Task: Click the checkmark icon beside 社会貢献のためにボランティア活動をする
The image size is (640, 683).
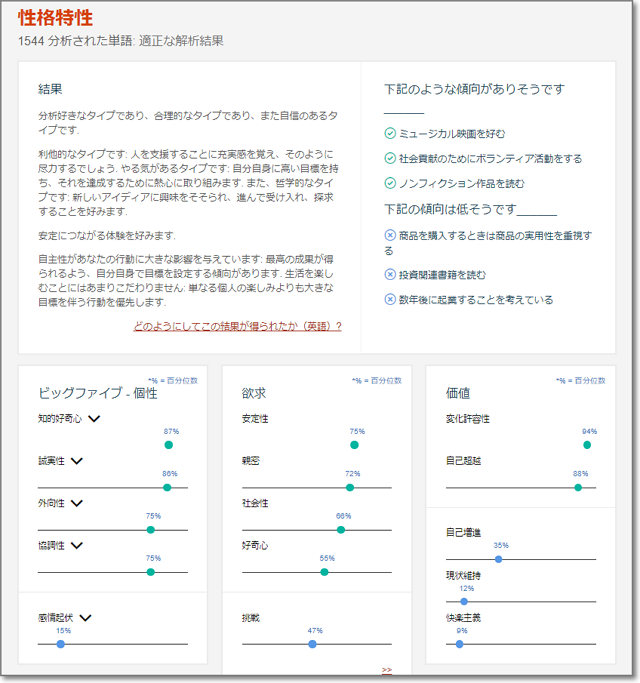Action: (390, 158)
